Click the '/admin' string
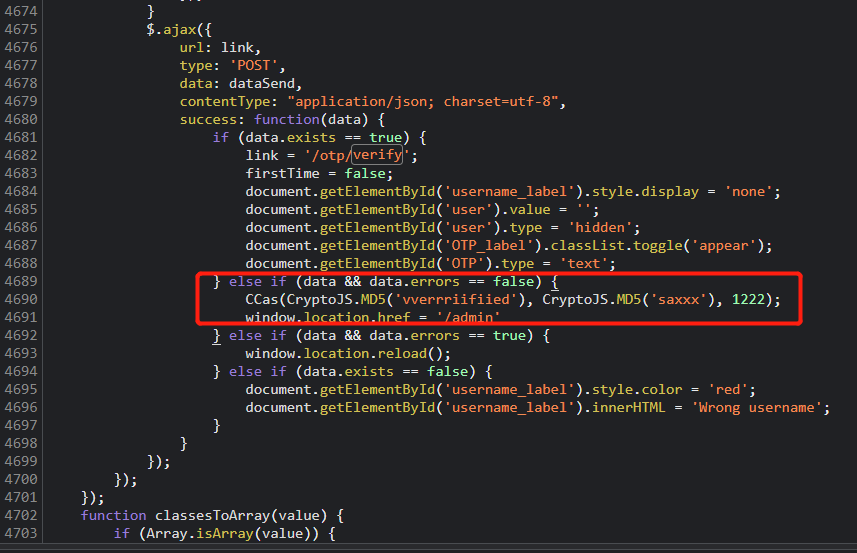Image resolution: width=857 pixels, height=553 pixels. pyautogui.click(x=468, y=317)
